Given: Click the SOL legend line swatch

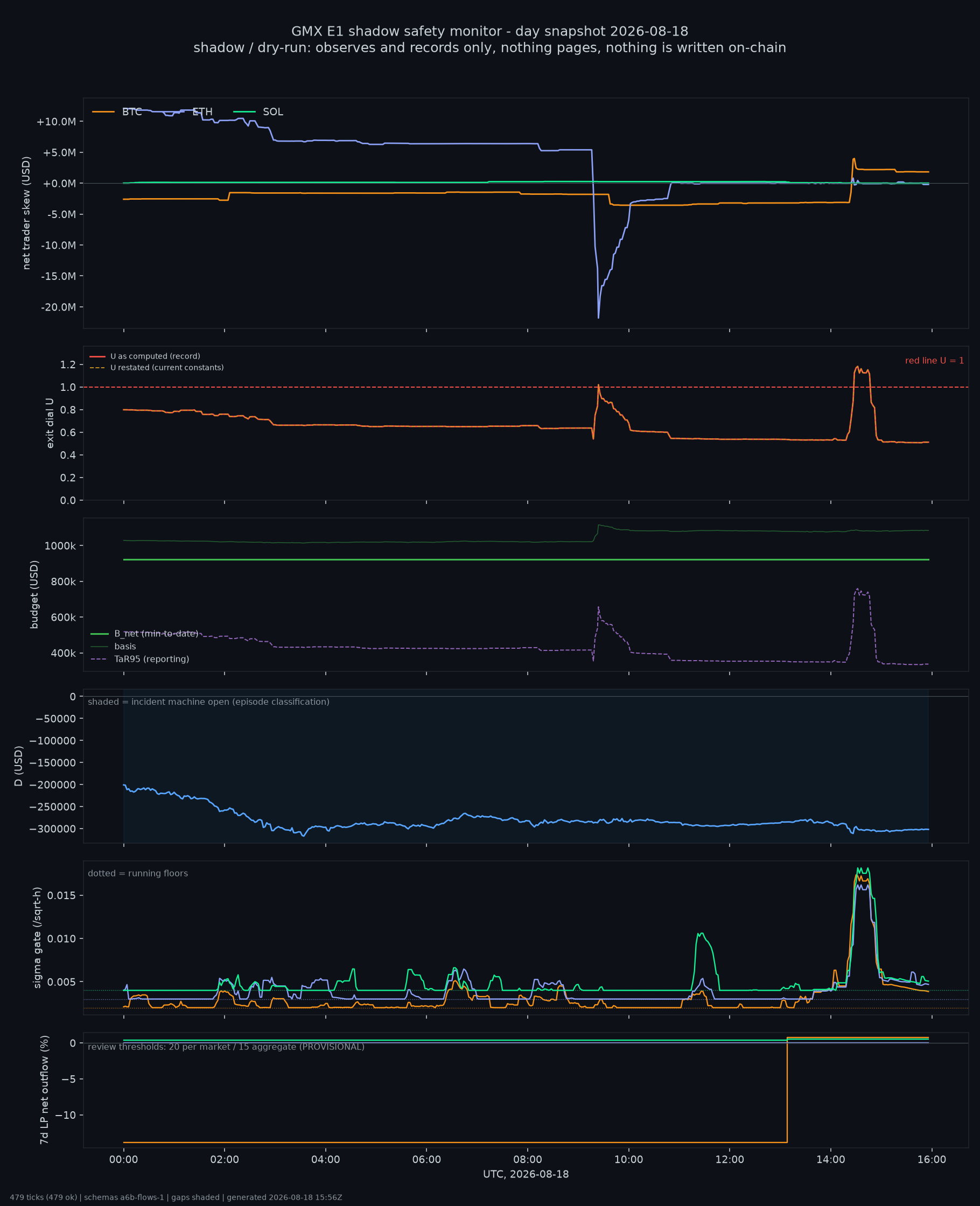Looking at the screenshot, I should (244, 112).
